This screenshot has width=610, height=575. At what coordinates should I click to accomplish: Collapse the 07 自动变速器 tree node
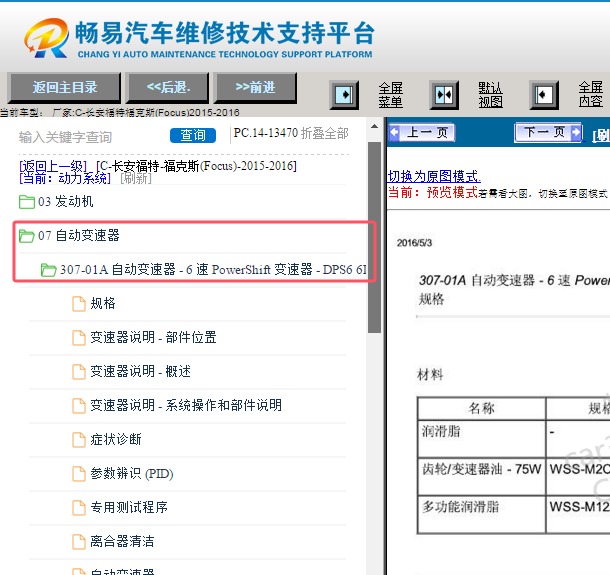point(79,235)
